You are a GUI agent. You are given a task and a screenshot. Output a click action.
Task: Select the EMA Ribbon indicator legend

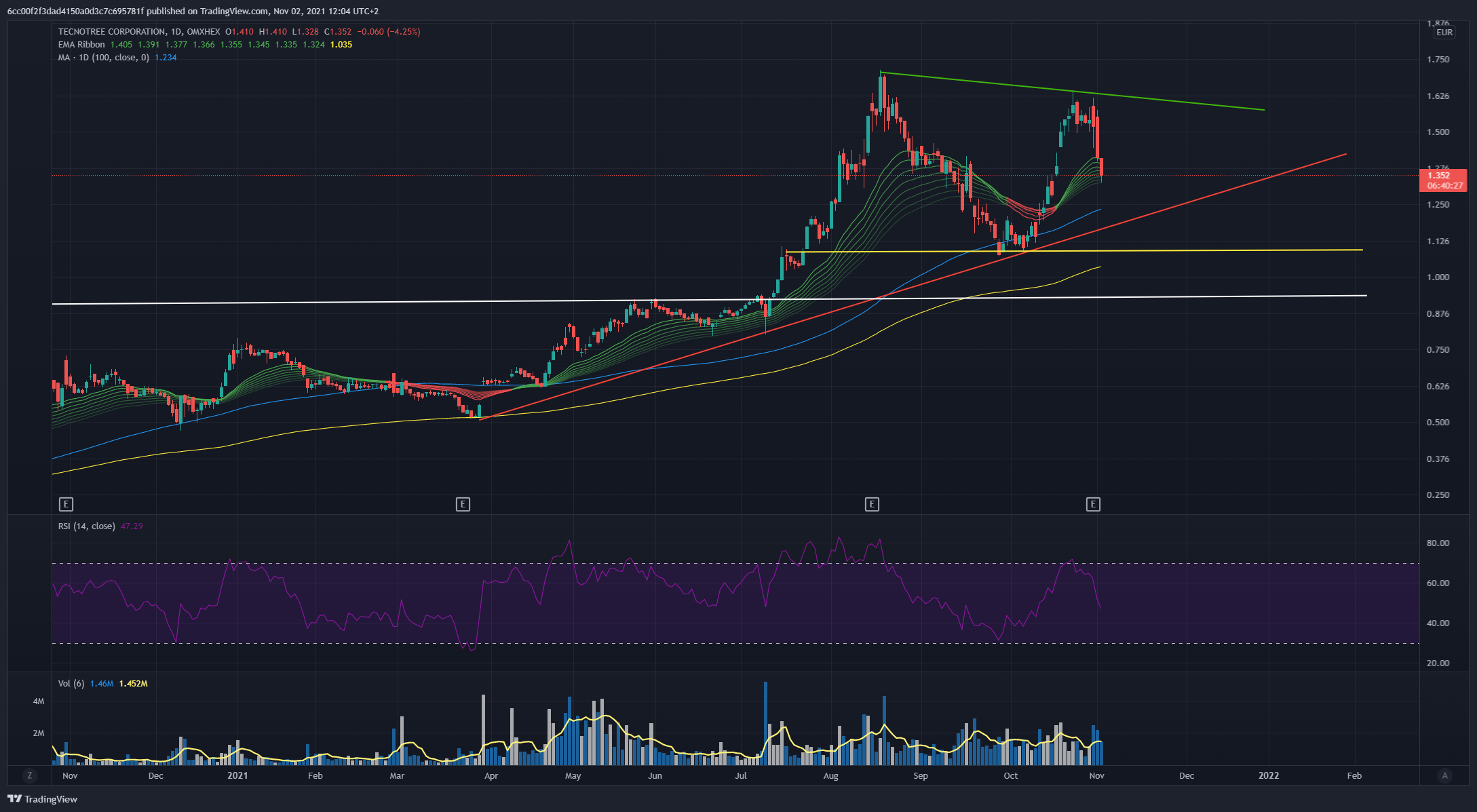tap(81, 45)
